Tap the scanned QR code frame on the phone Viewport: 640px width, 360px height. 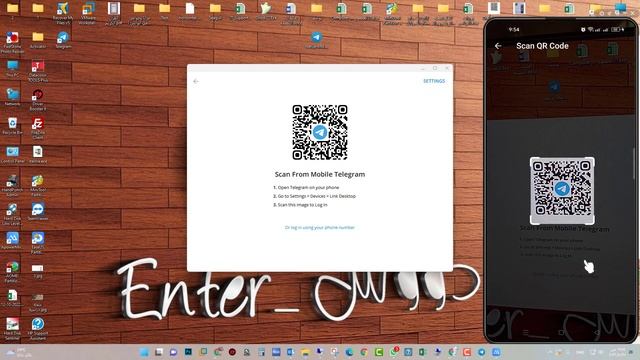(x=562, y=191)
